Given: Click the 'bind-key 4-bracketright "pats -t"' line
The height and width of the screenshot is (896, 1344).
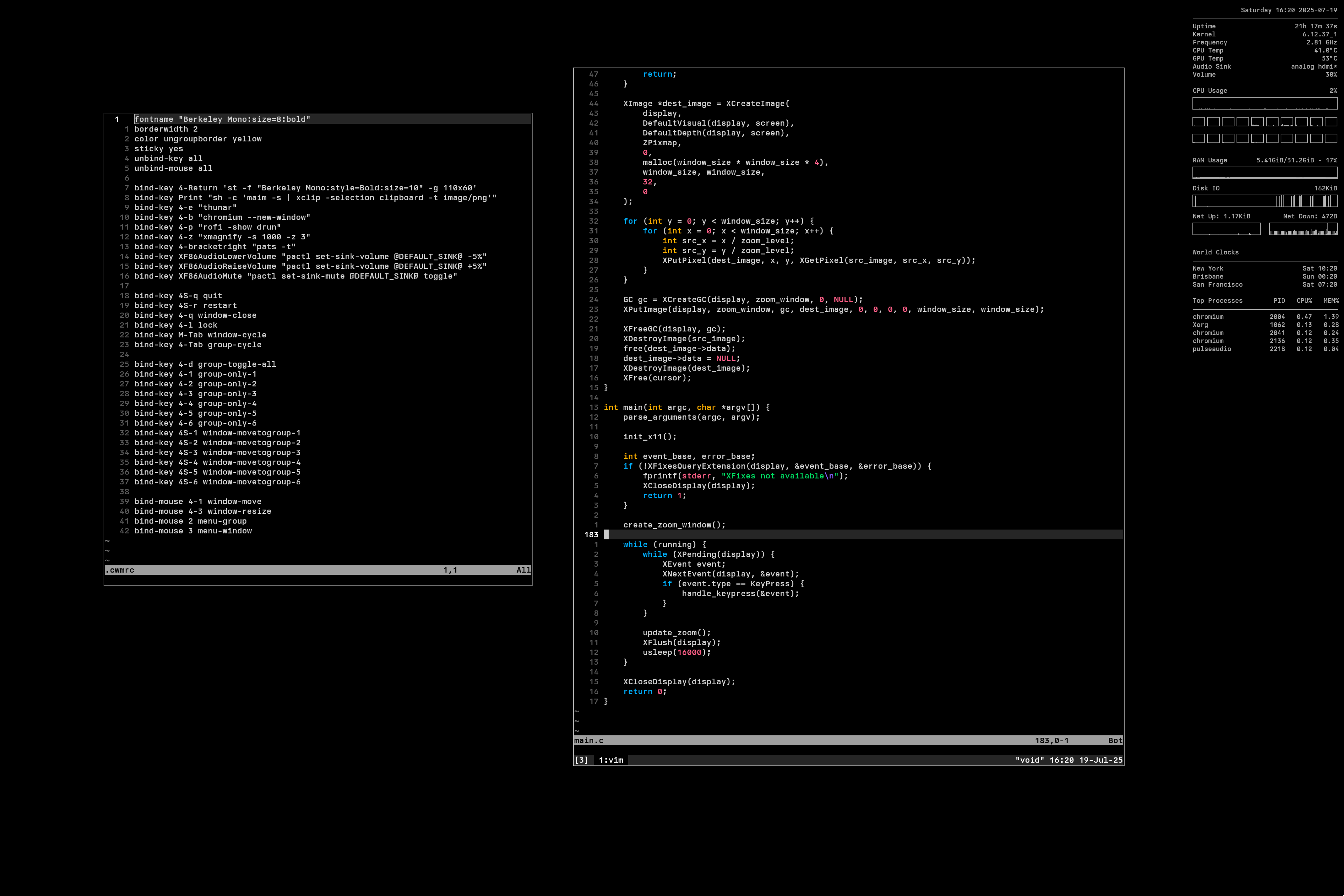Looking at the screenshot, I should tap(215, 247).
